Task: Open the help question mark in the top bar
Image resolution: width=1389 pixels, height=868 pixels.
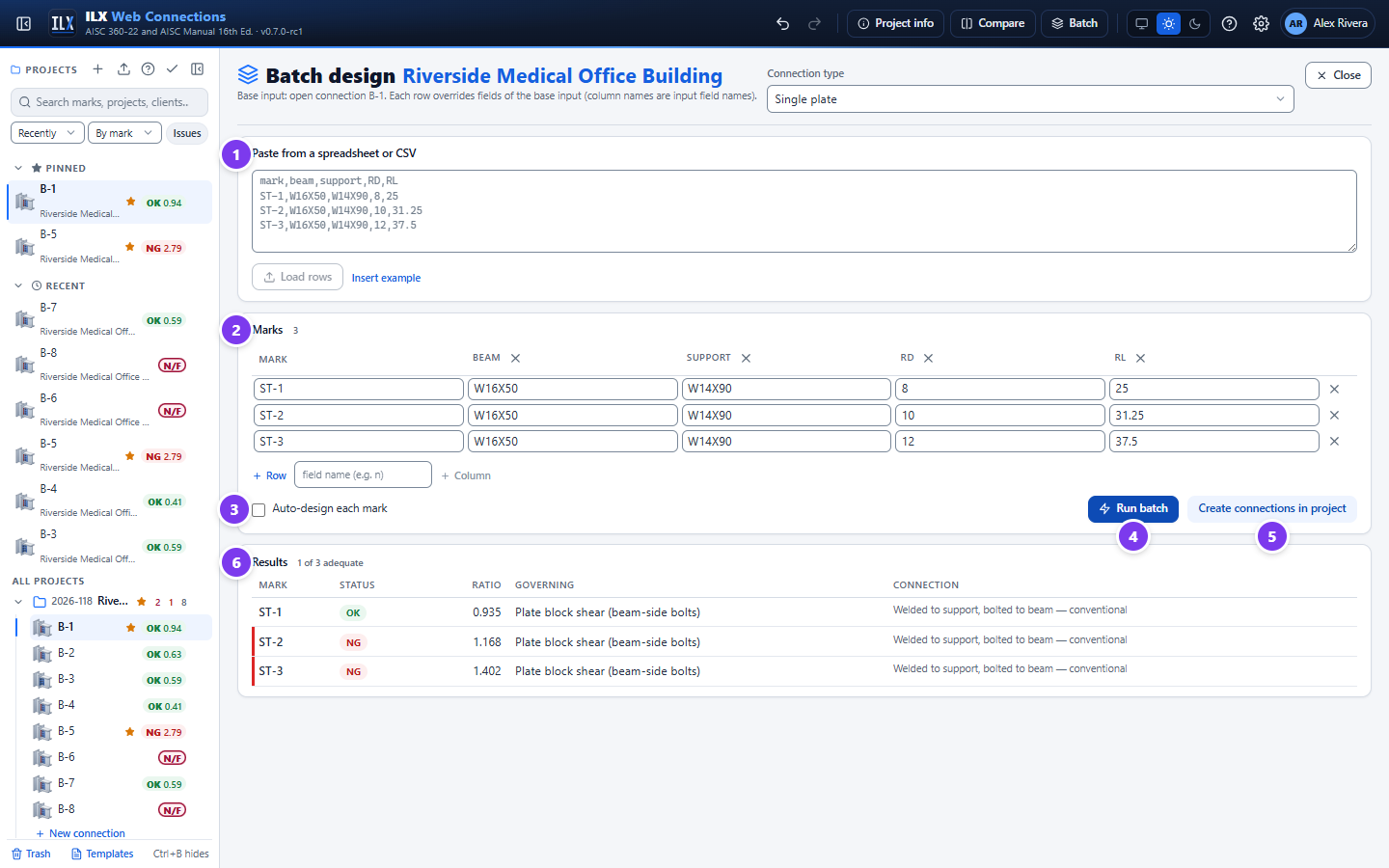Action: pos(1229,23)
